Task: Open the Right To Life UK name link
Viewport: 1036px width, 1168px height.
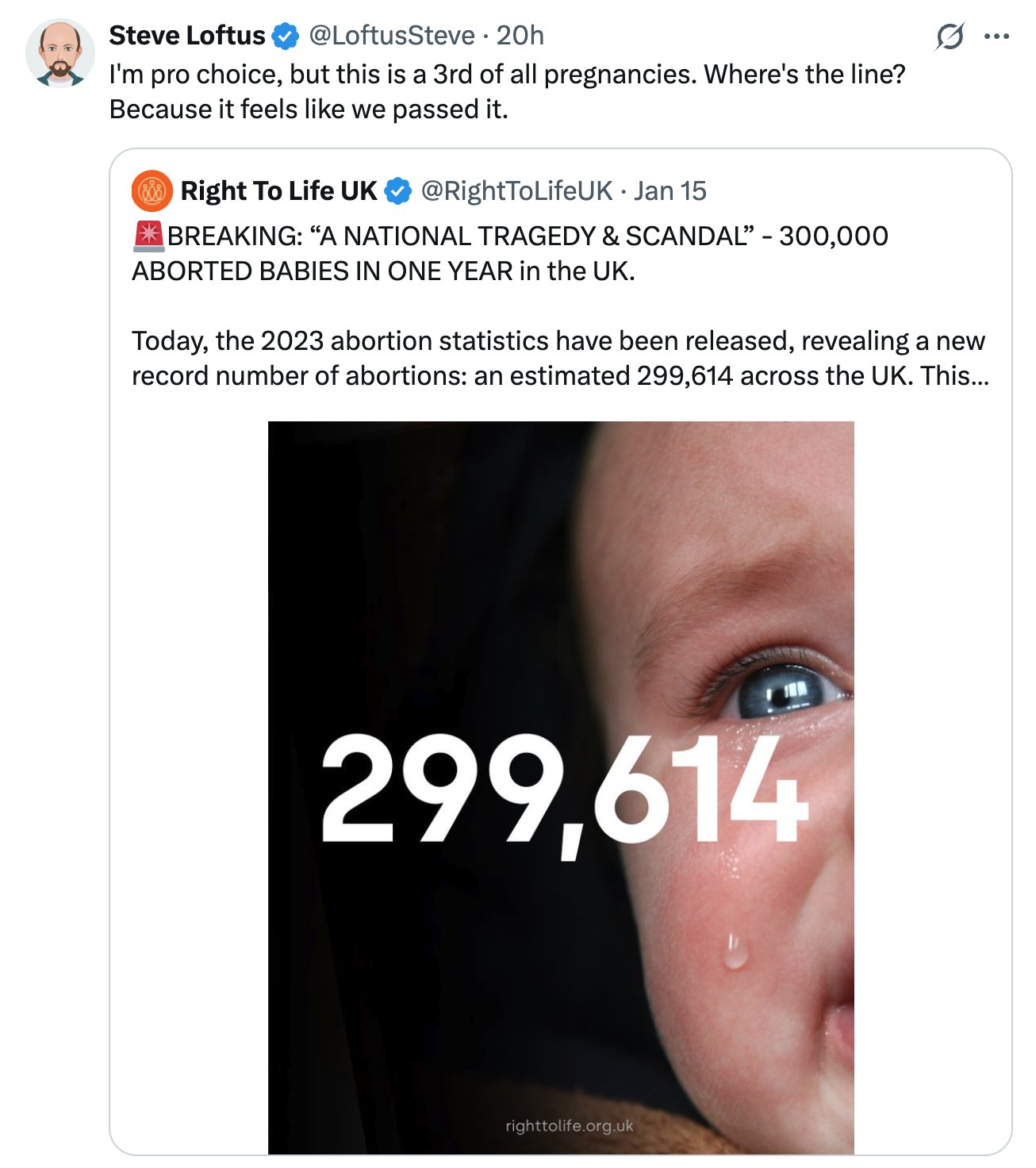Action: (x=278, y=191)
